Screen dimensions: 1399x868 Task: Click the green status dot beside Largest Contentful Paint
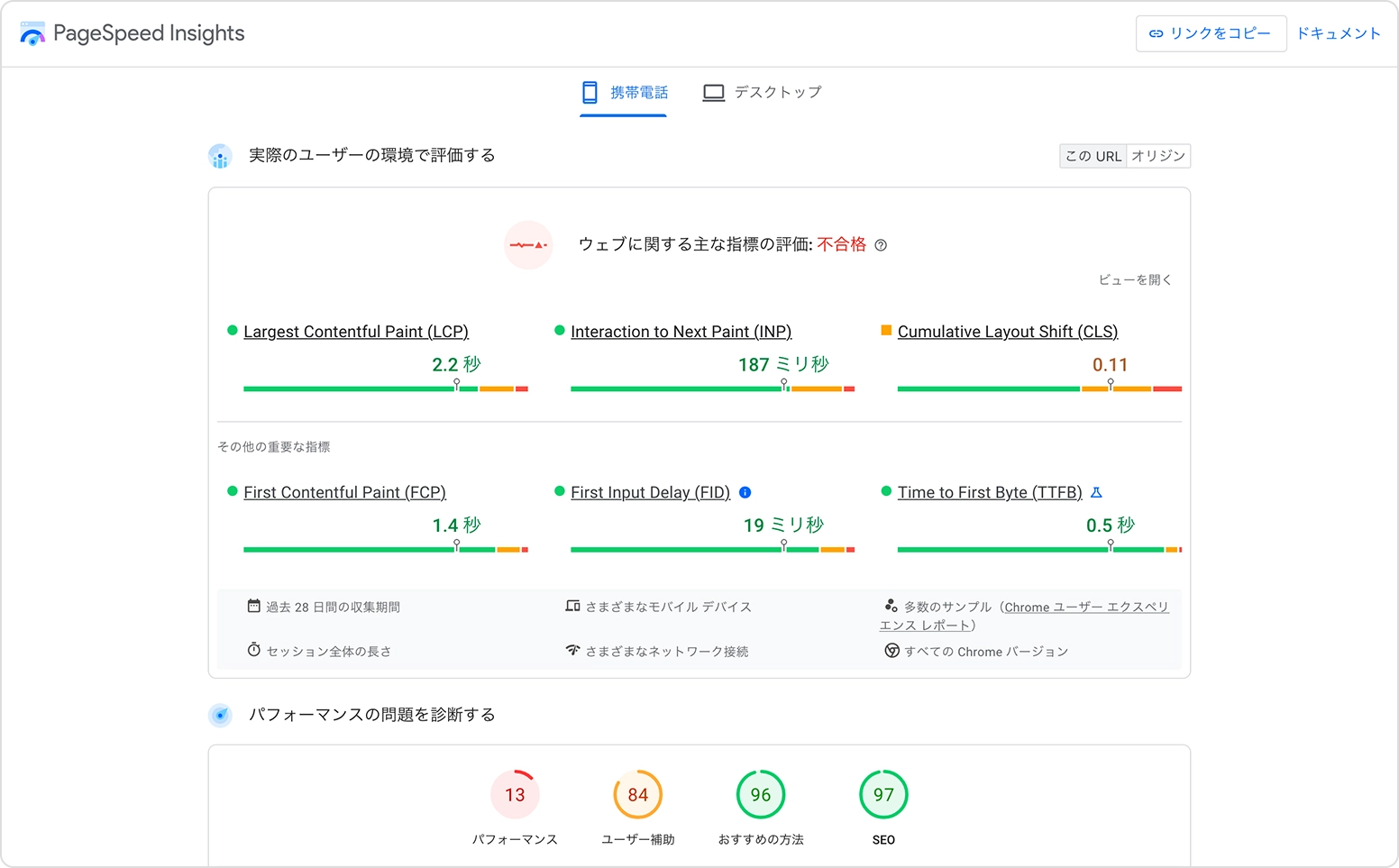click(x=233, y=331)
